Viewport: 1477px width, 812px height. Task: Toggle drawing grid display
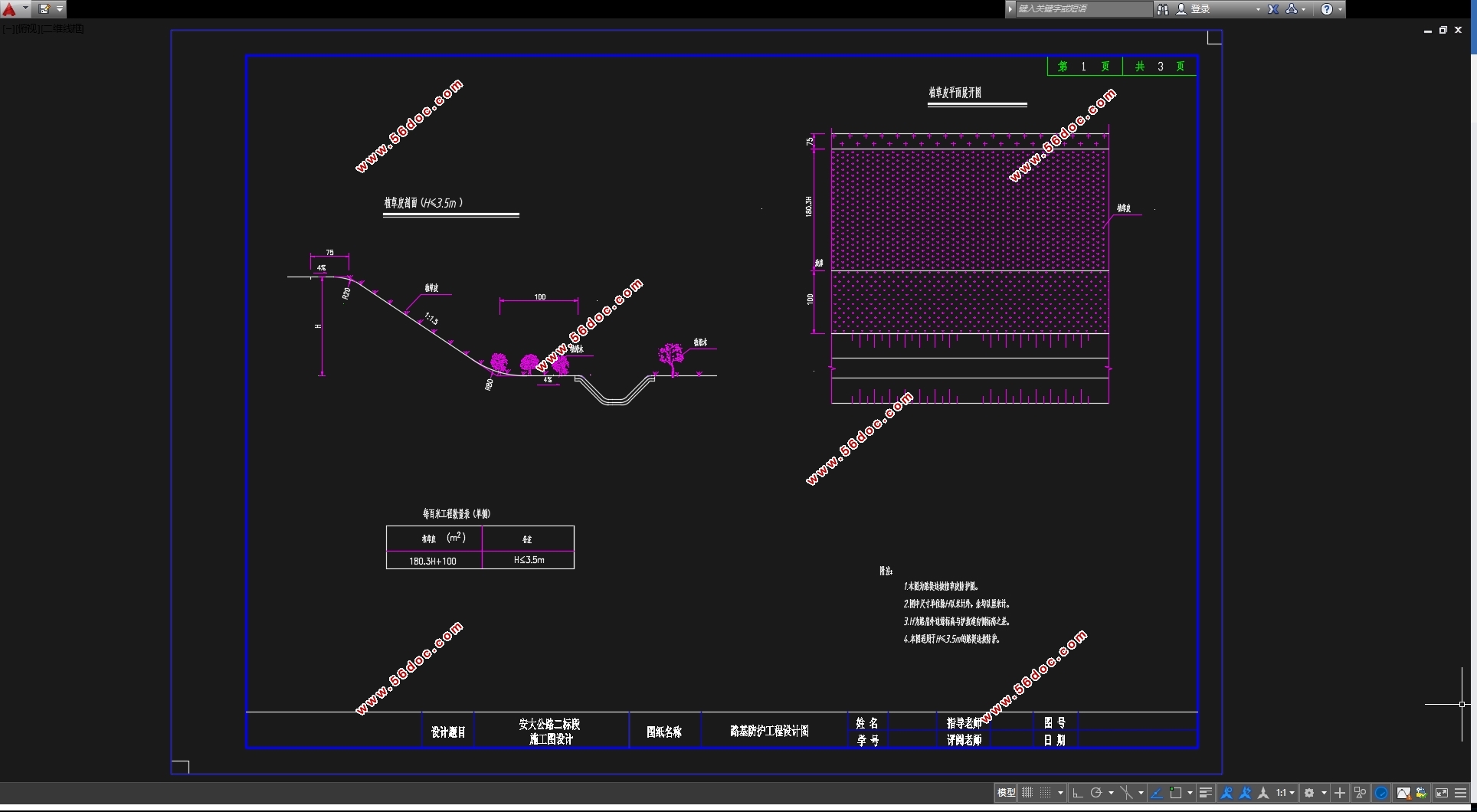pos(1027,793)
